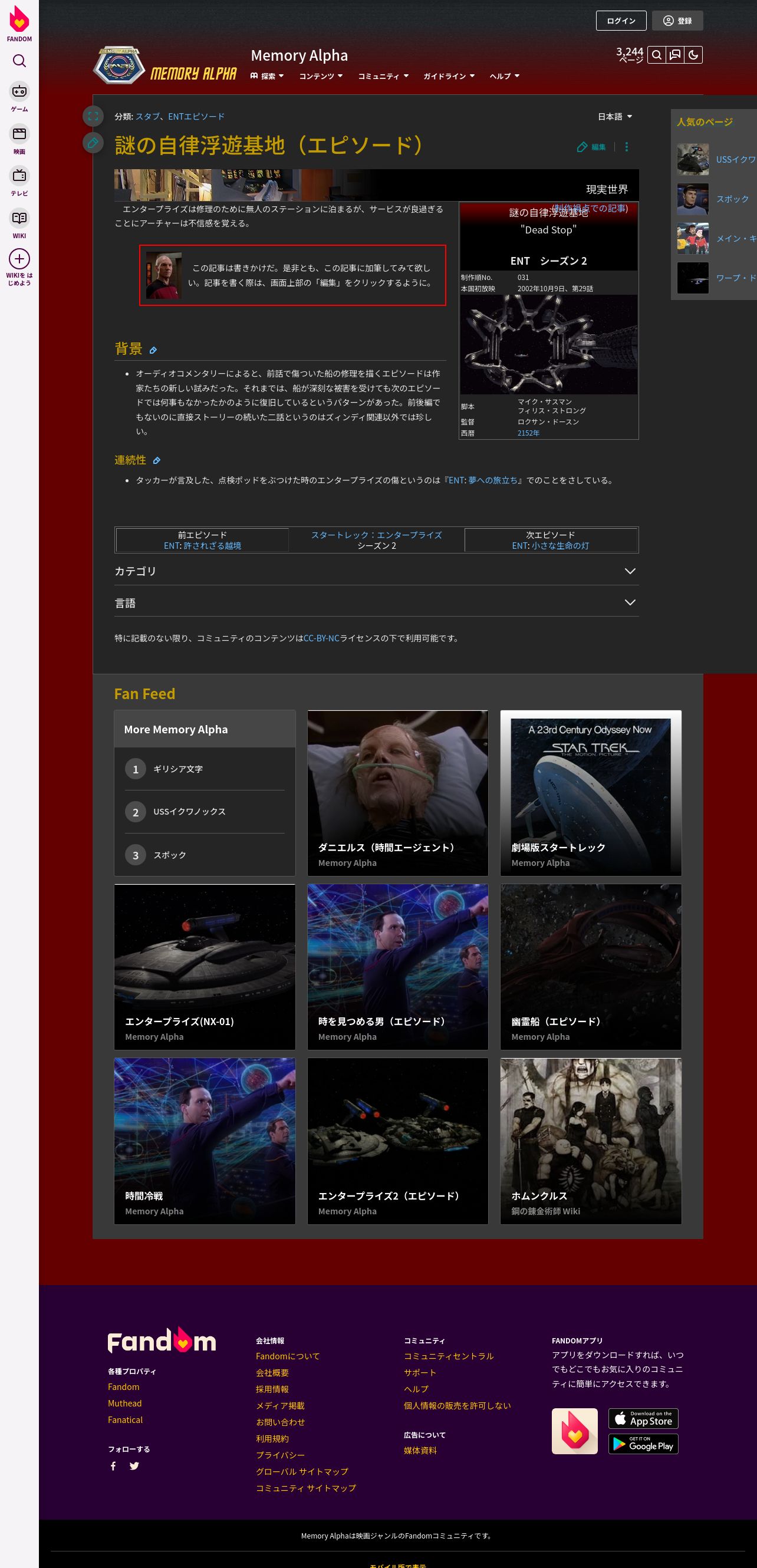Open USSイクワノックス popular page thumbnail
757x1568 pixels.
click(693, 160)
